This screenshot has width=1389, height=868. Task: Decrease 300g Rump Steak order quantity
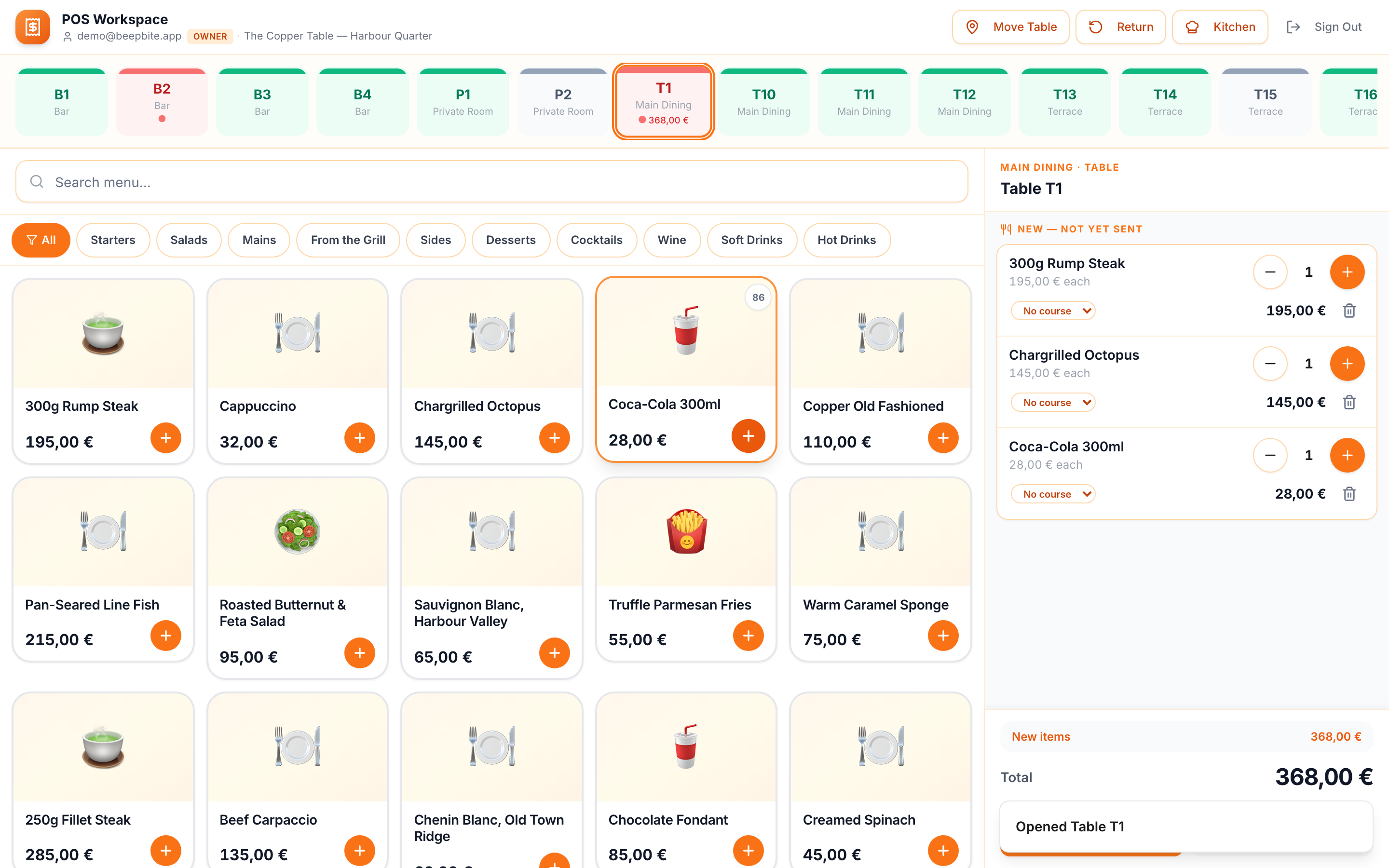(x=1270, y=272)
